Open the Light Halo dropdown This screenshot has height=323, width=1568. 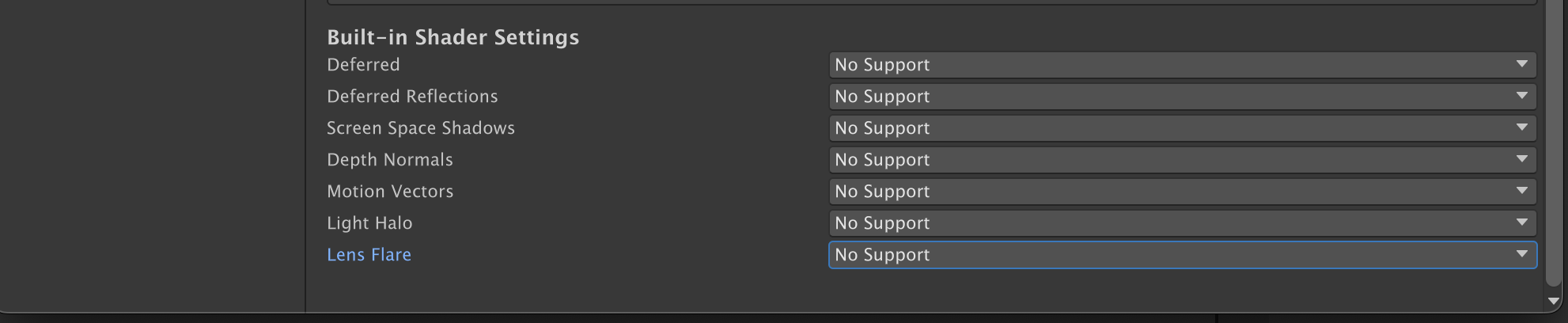1182,223
